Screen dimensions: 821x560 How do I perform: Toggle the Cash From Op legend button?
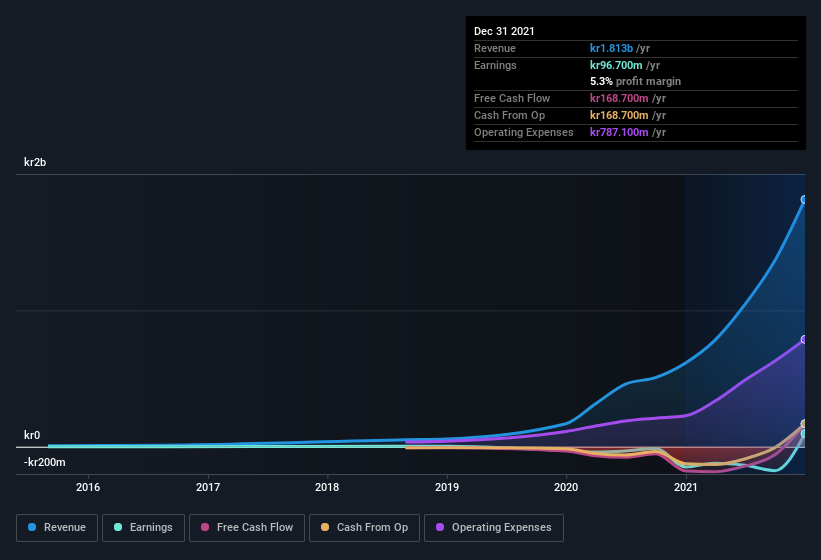[x=364, y=528]
